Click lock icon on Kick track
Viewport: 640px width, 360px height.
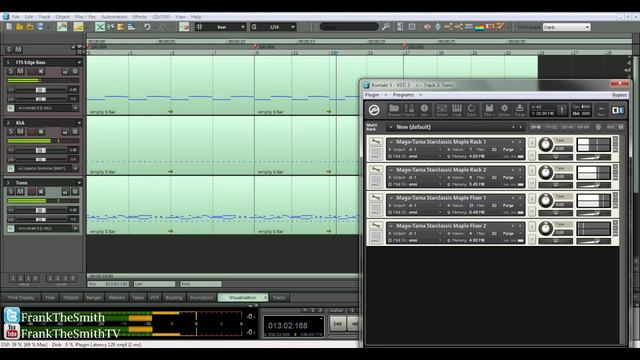click(65, 132)
